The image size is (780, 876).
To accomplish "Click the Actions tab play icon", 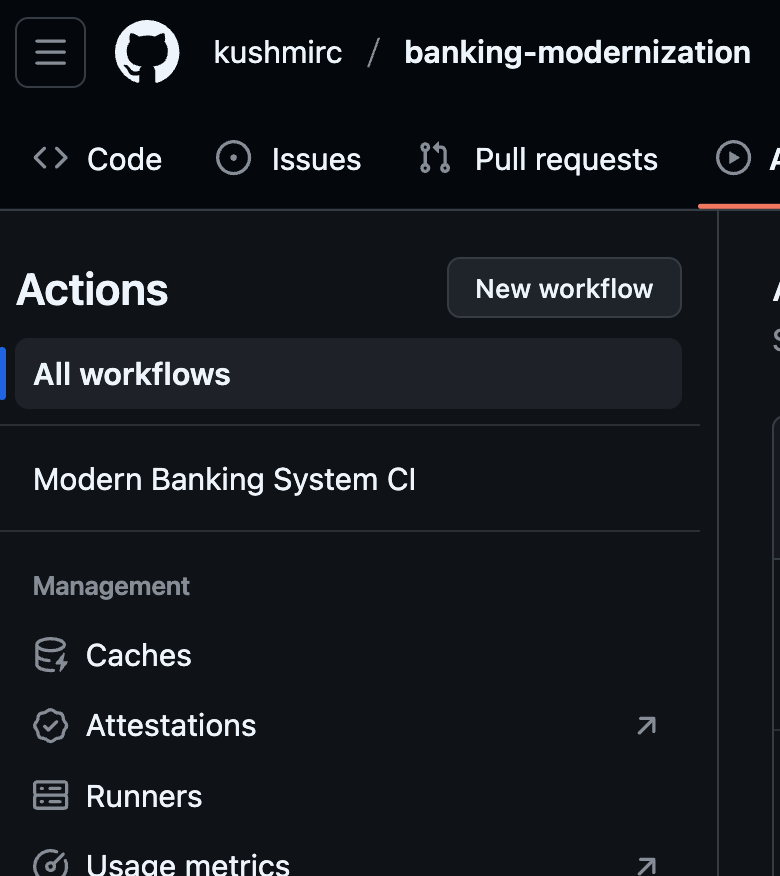I will tap(733, 158).
